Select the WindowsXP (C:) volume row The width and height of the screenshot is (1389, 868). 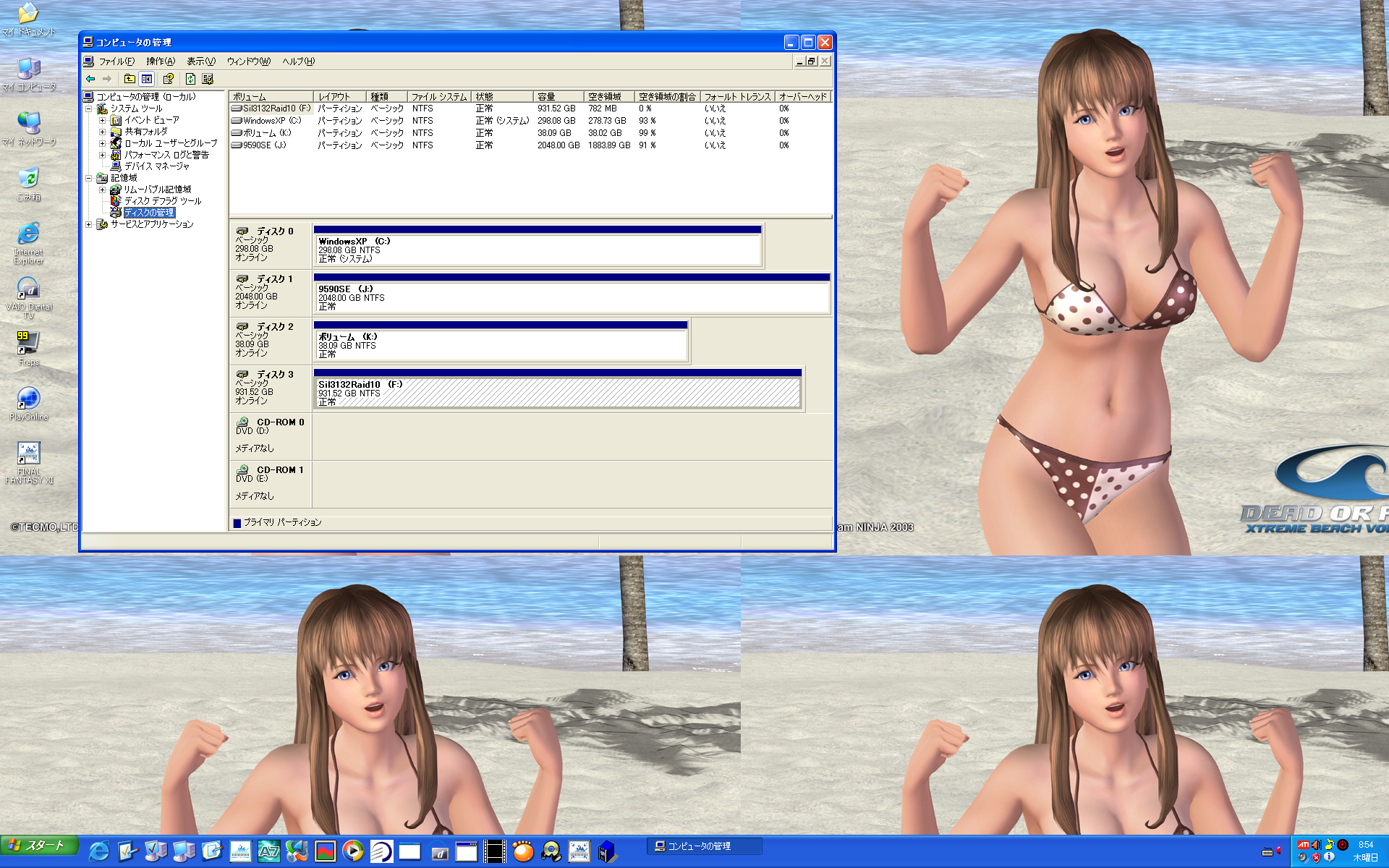pos(271,121)
